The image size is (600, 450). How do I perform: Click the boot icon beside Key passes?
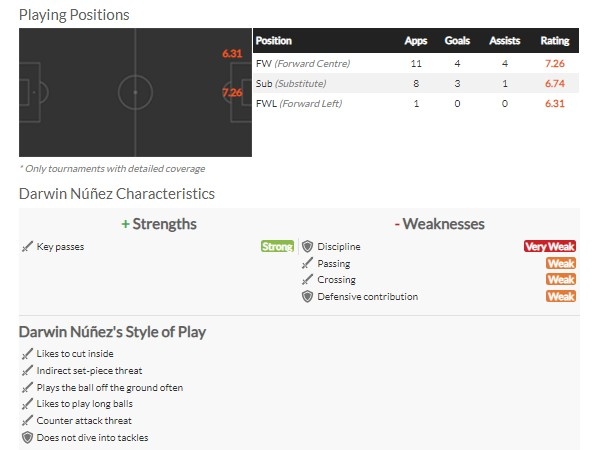27,247
